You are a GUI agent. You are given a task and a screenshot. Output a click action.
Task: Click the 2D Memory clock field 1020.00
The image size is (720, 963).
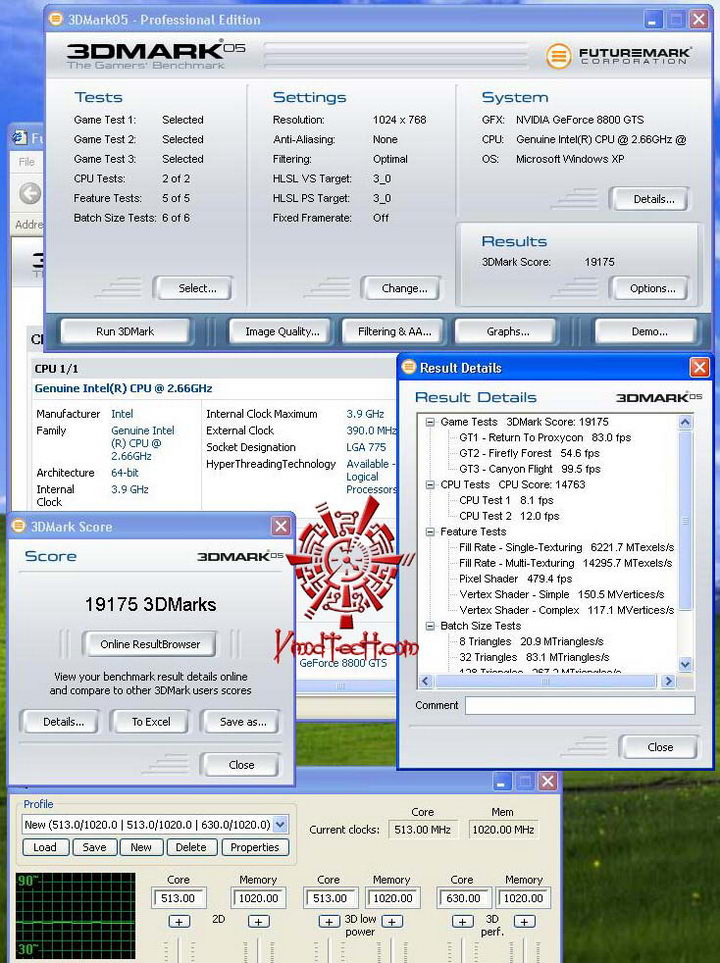pos(259,898)
